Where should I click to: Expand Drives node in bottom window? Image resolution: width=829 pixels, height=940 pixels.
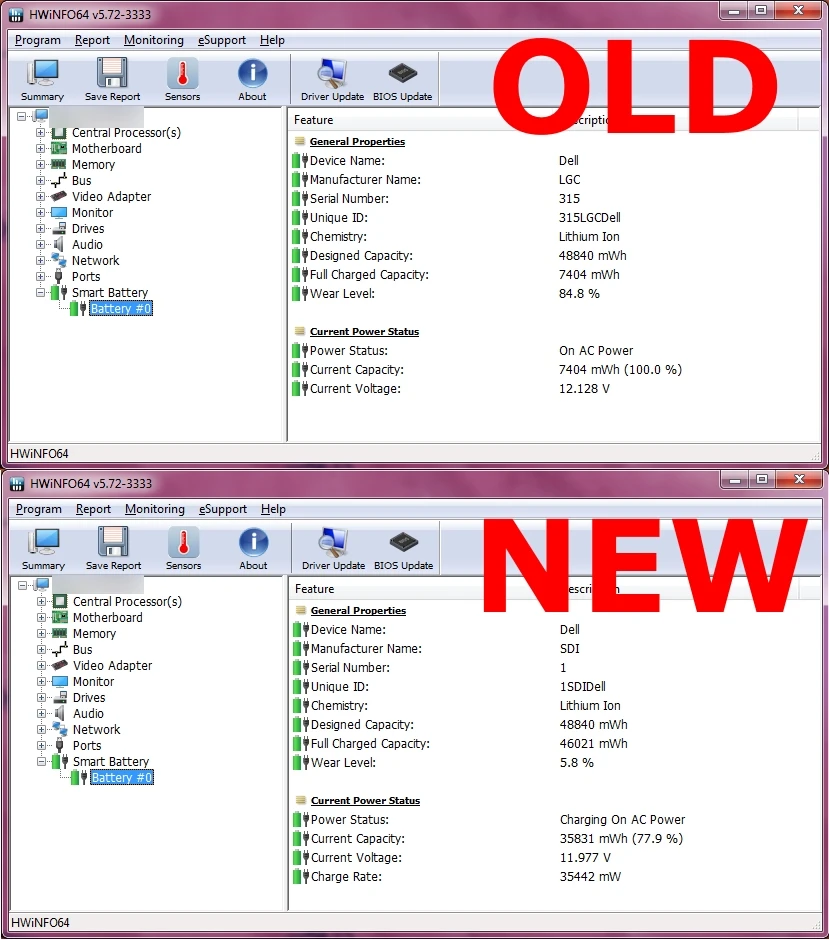(x=41, y=697)
